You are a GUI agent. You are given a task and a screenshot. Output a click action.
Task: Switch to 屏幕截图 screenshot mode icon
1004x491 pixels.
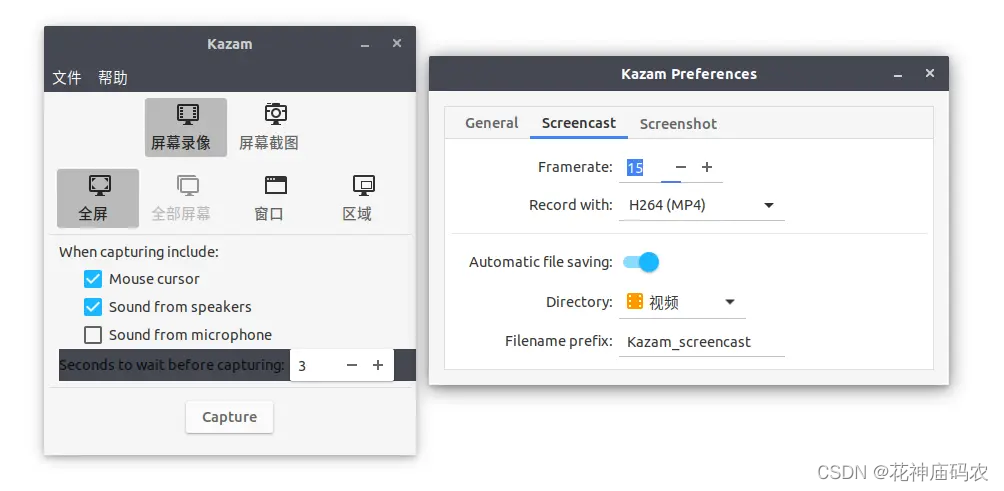coord(269,127)
